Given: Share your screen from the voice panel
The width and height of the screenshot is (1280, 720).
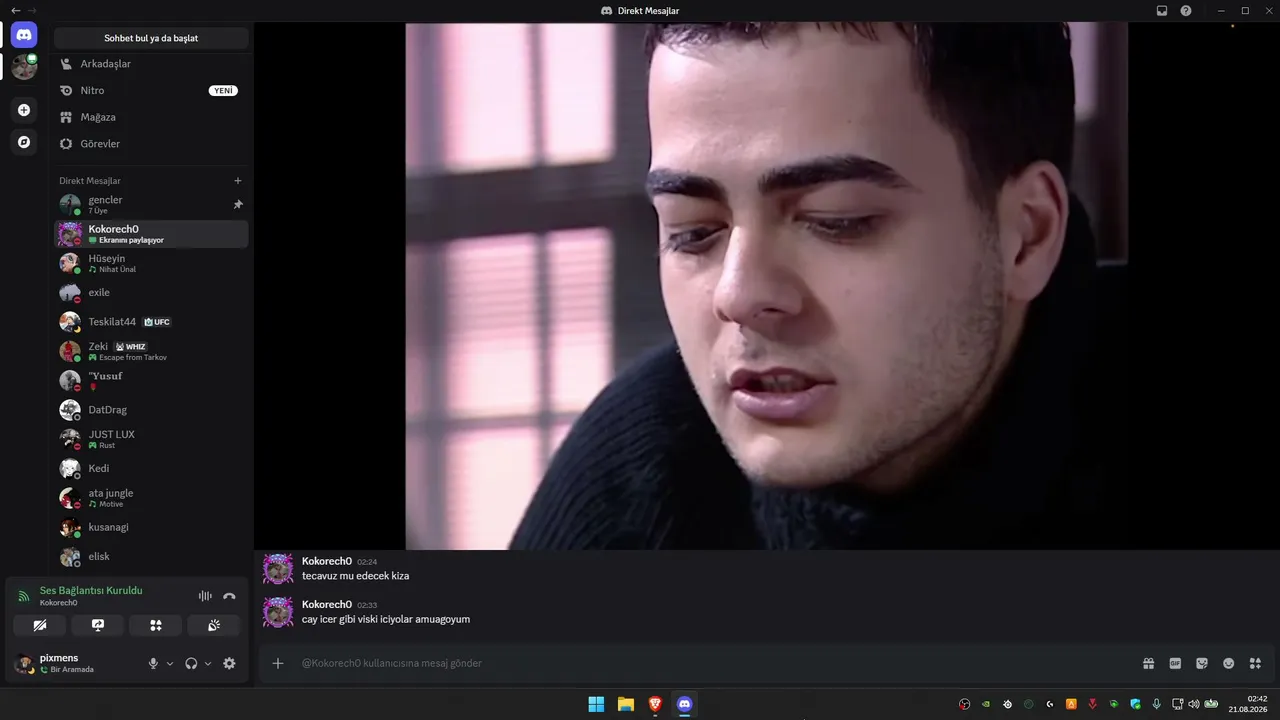Looking at the screenshot, I should click(98, 626).
